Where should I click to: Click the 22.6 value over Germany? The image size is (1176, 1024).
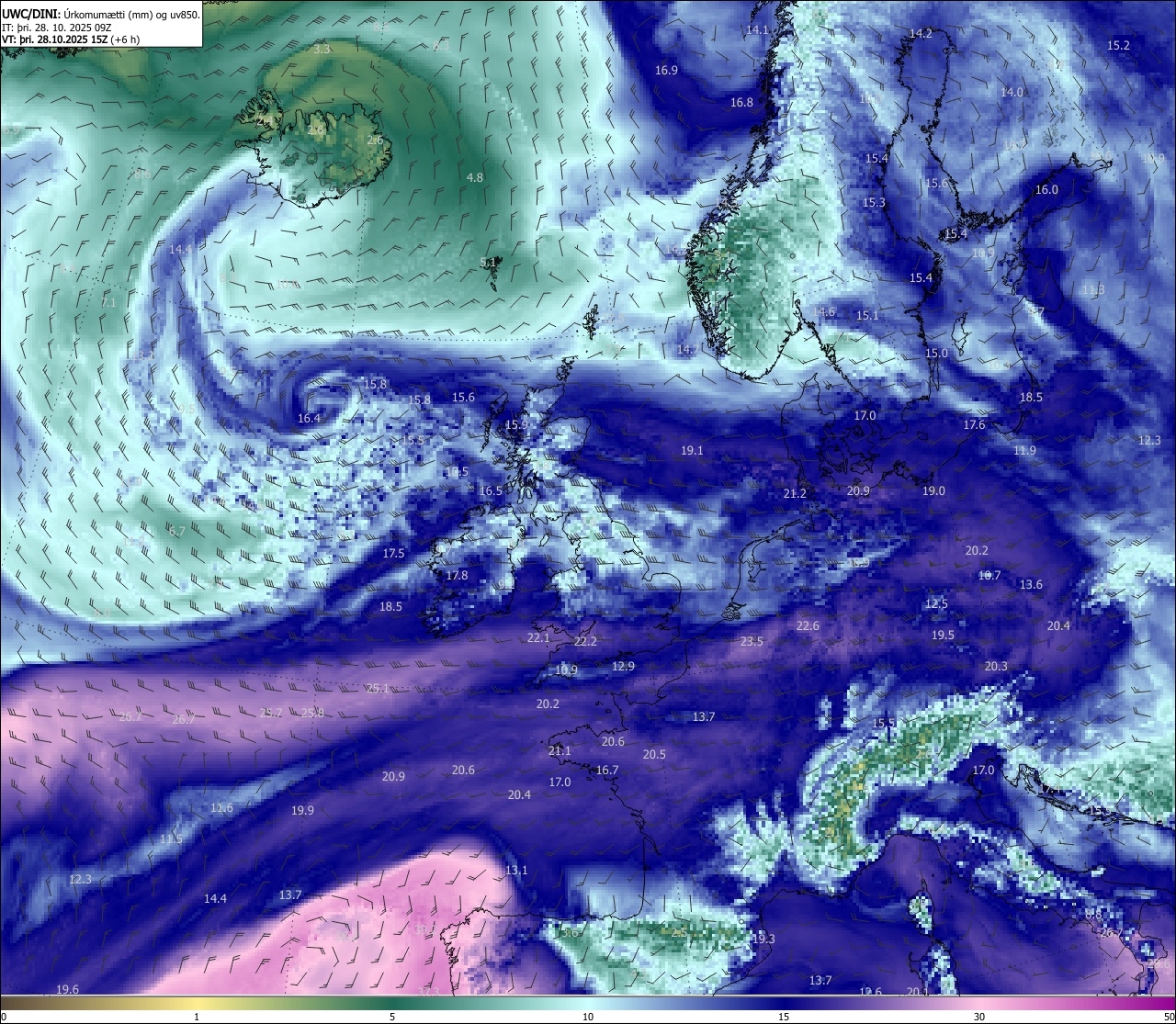coord(808,626)
